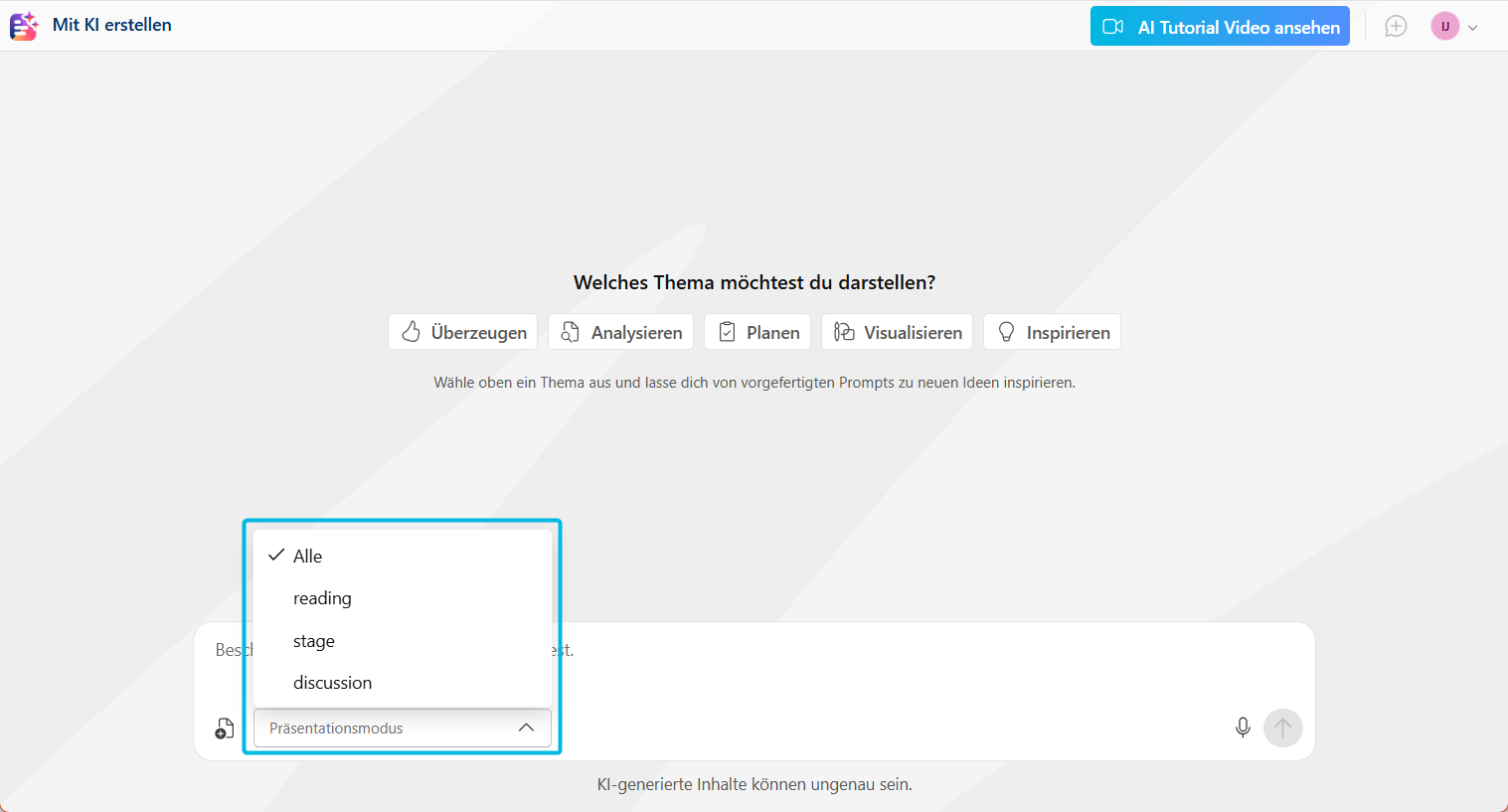Select the Alle option in dropdown
1508x812 pixels.
(403, 556)
